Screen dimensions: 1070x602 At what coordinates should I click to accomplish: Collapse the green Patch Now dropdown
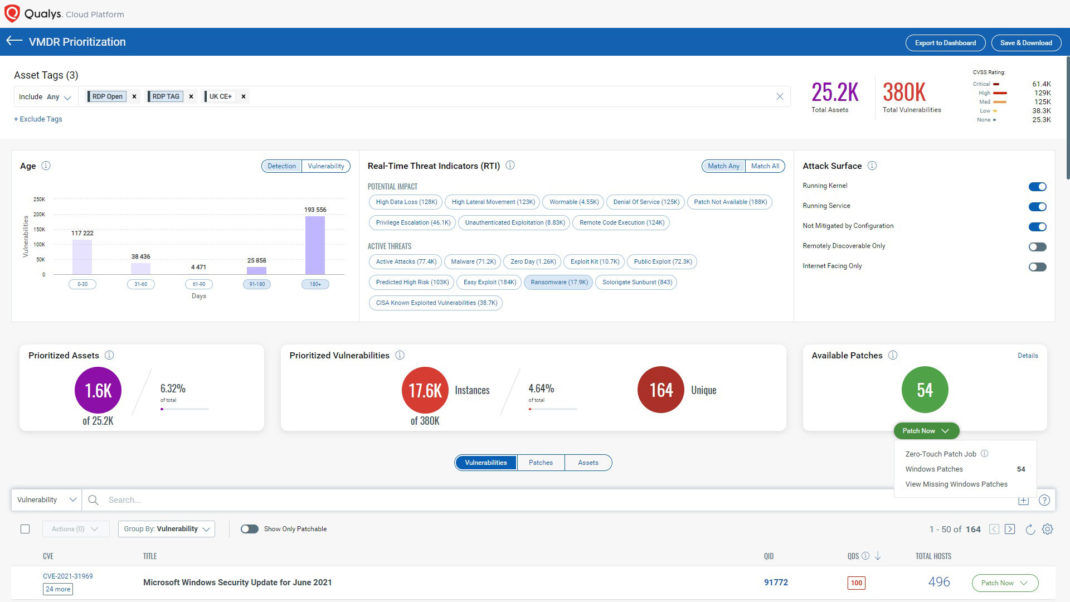[926, 431]
